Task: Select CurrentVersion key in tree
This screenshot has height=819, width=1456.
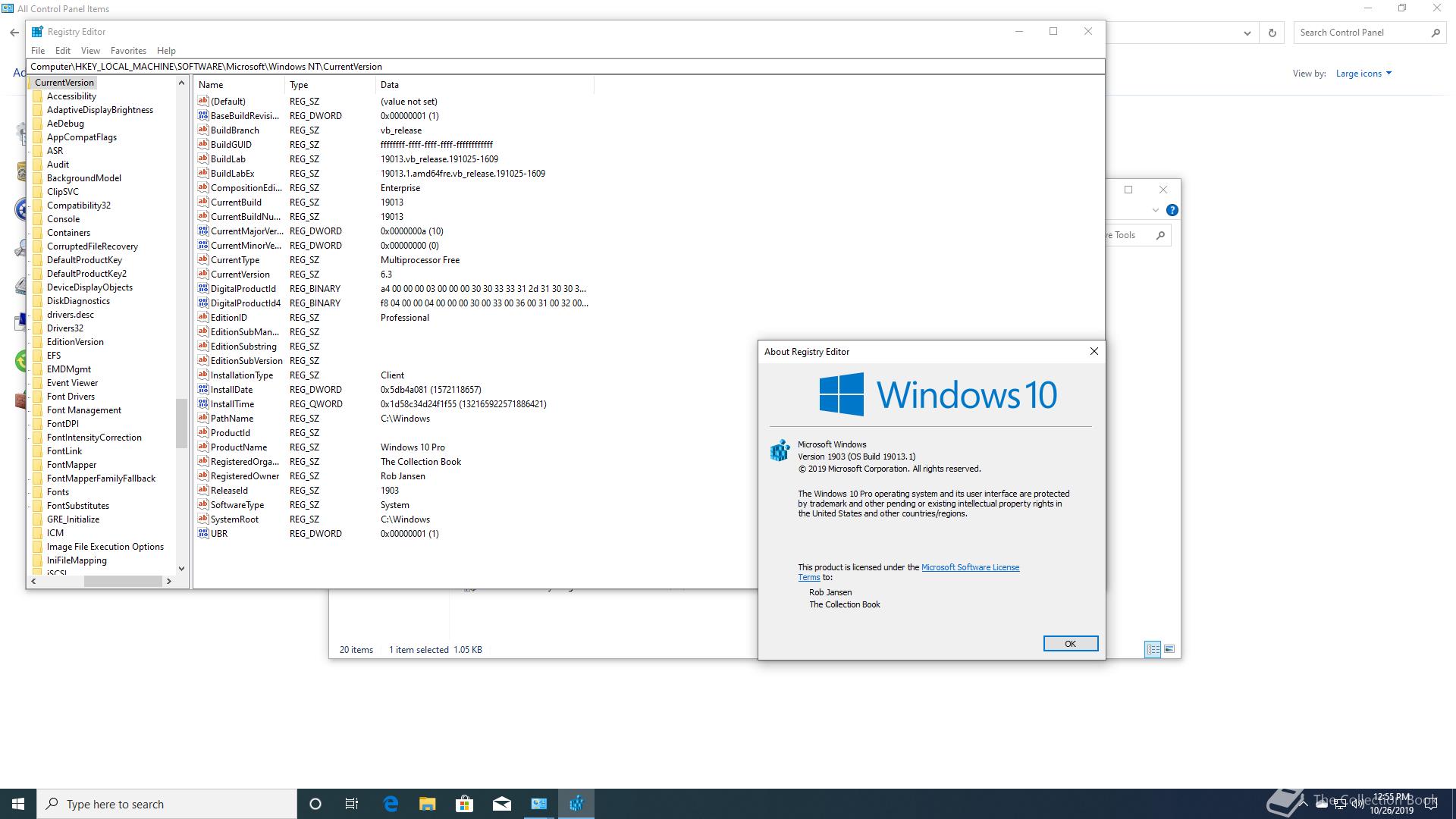Action: [x=64, y=83]
